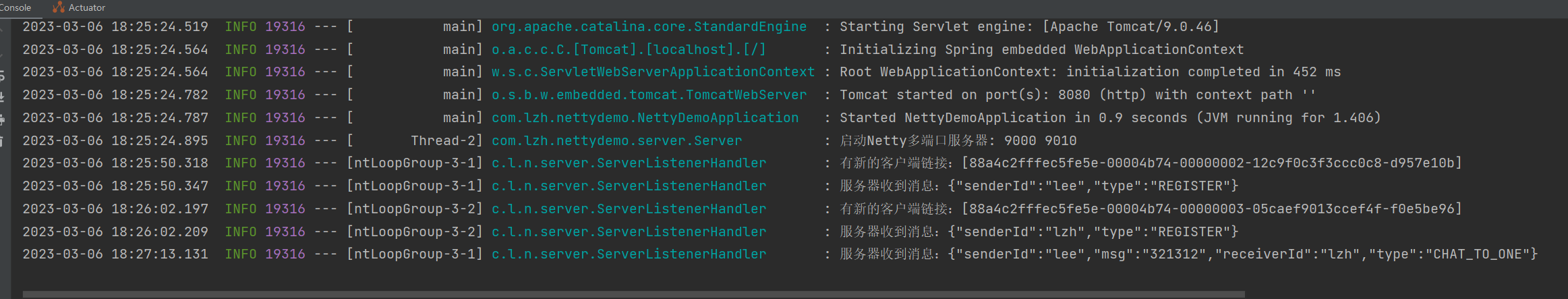The image size is (1568, 299).
Task: Switch to the Console tab
Action: 15,7
